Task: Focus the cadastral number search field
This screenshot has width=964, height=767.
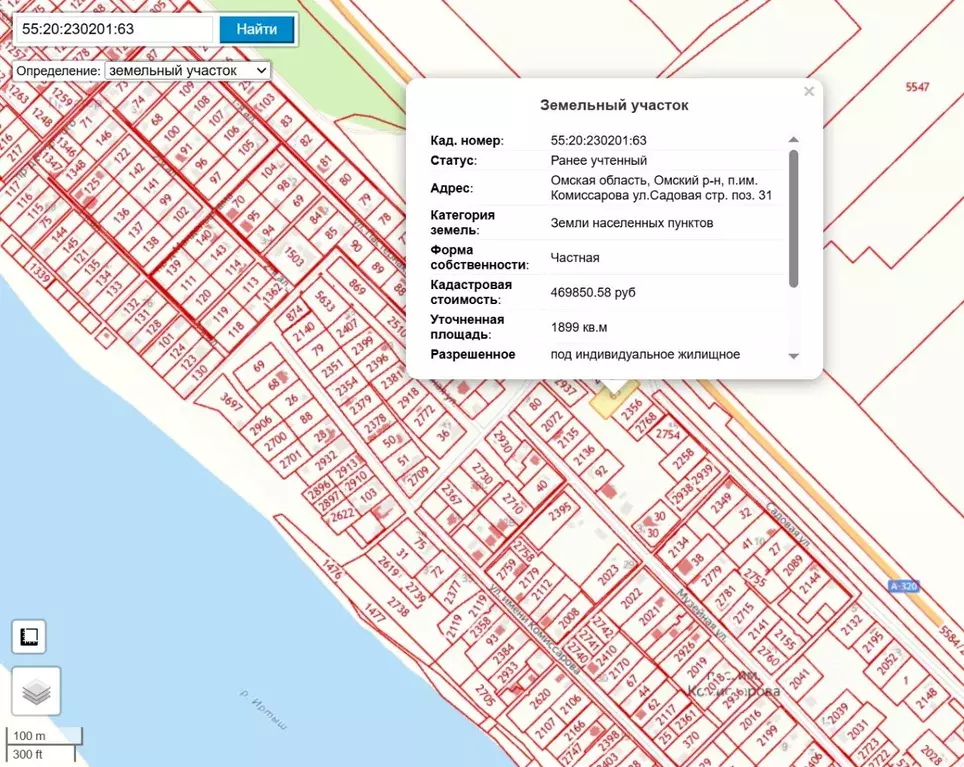Action: click(x=114, y=29)
